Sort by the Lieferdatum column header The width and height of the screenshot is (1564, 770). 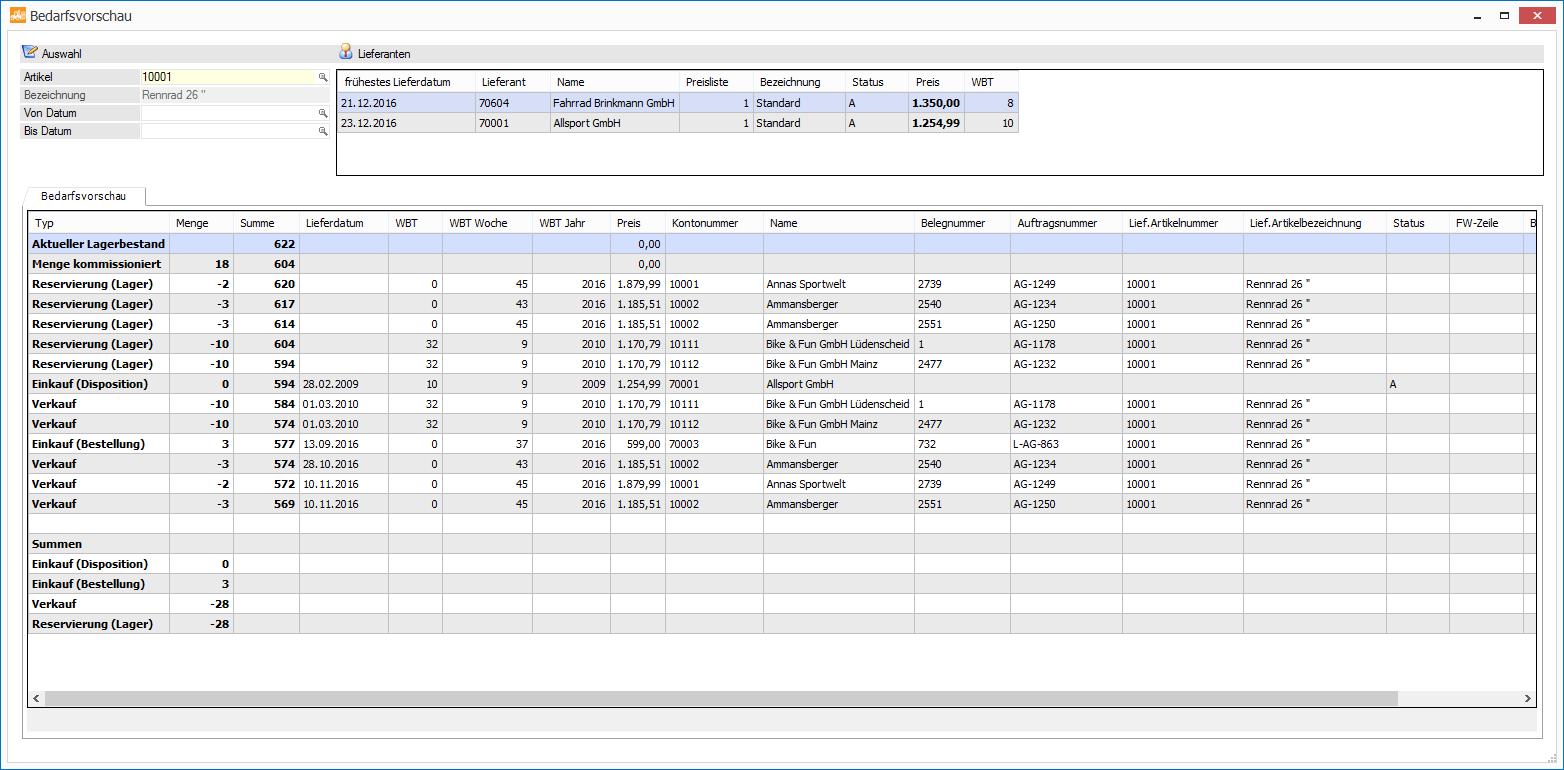pos(334,223)
